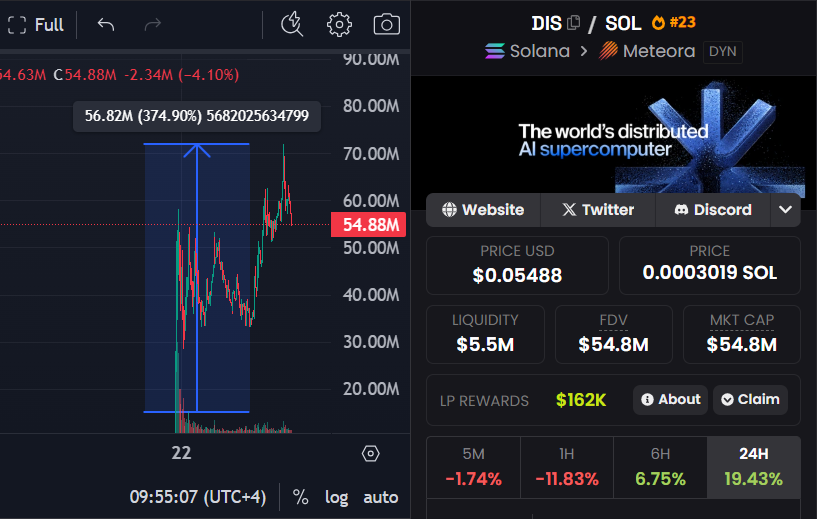The width and height of the screenshot is (817, 519).
Task: Click the Meteora DEX breadcrumb text
Action: coord(659,51)
